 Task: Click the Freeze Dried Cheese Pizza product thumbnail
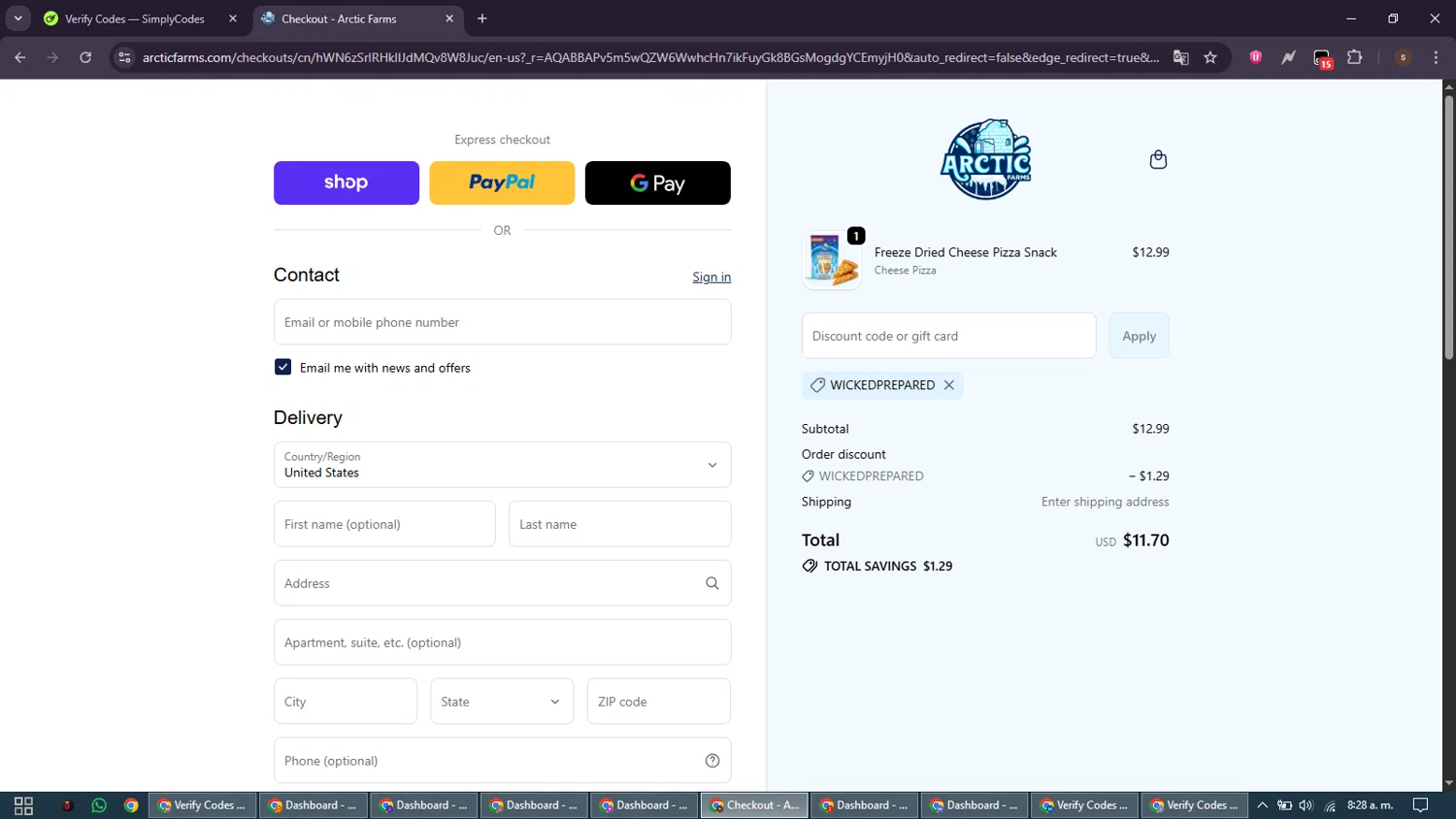[832, 260]
